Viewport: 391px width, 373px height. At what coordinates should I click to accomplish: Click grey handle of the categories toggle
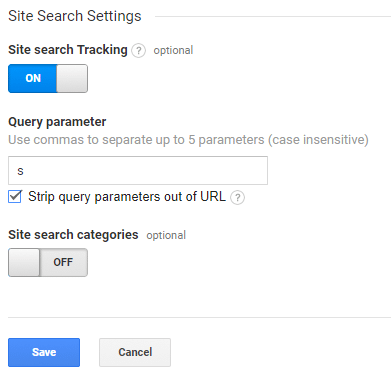(x=24, y=262)
